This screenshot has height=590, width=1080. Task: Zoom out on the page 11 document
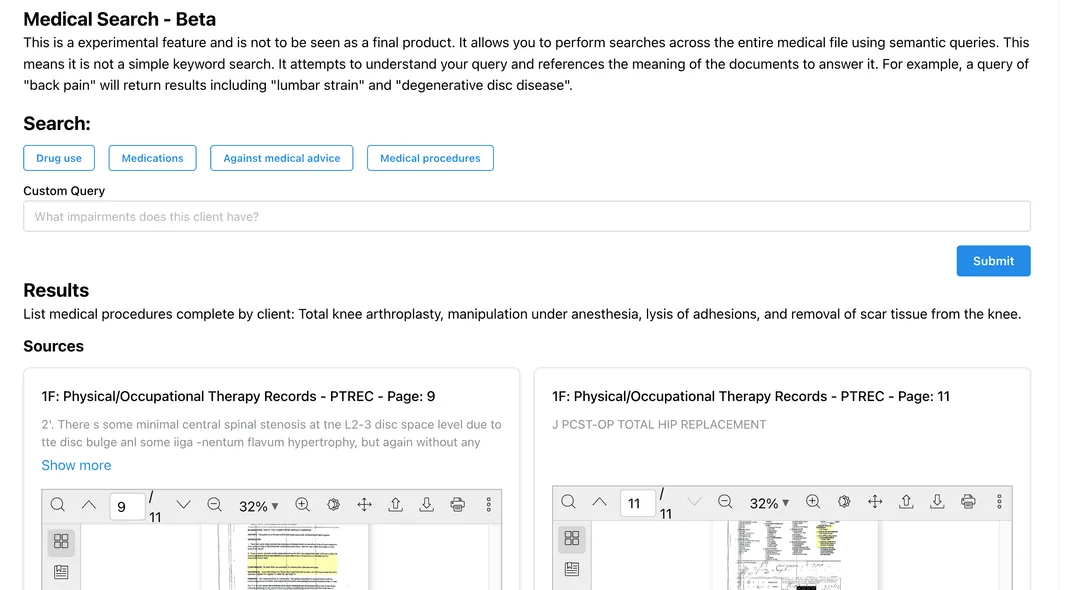(725, 502)
